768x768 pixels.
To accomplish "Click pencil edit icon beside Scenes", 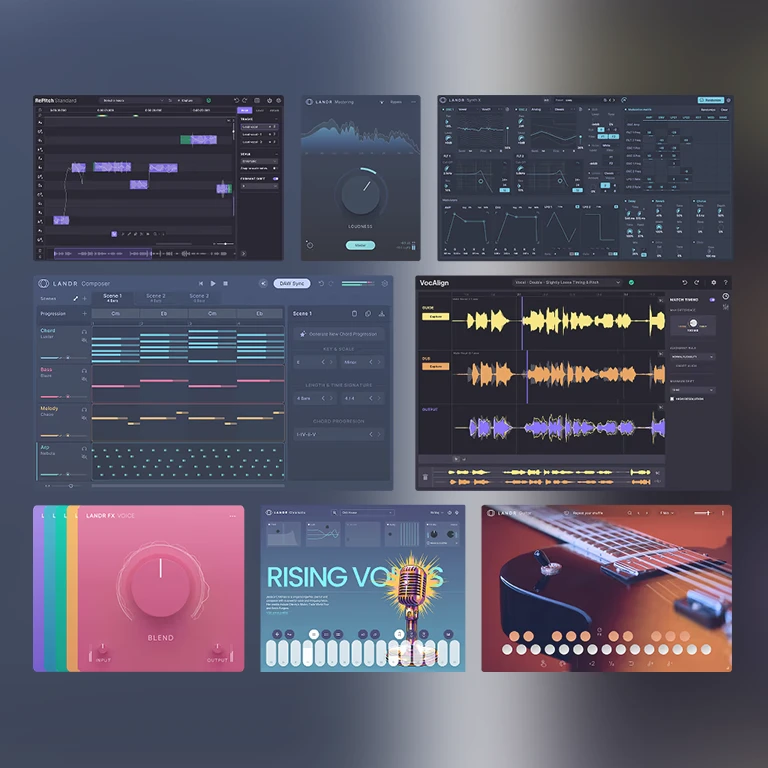I will [75, 298].
